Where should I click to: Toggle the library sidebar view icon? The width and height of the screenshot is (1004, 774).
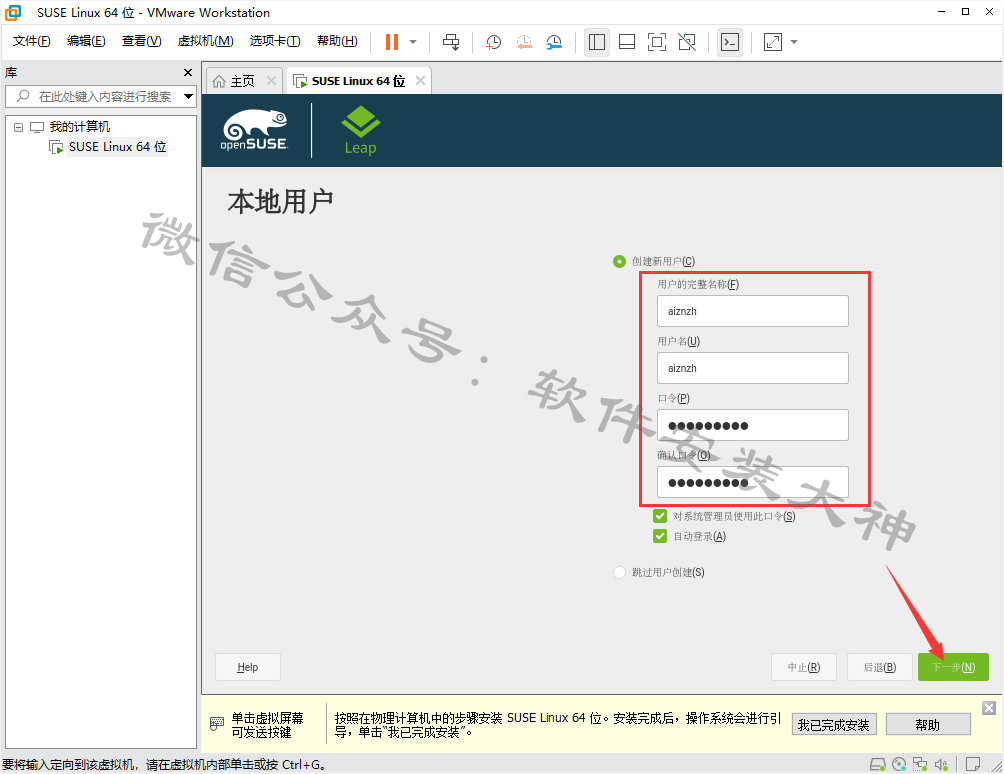(597, 42)
